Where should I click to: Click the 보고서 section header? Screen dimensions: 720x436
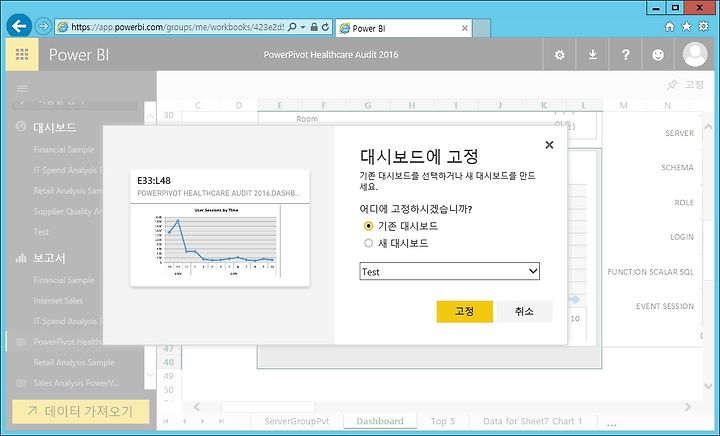49,258
